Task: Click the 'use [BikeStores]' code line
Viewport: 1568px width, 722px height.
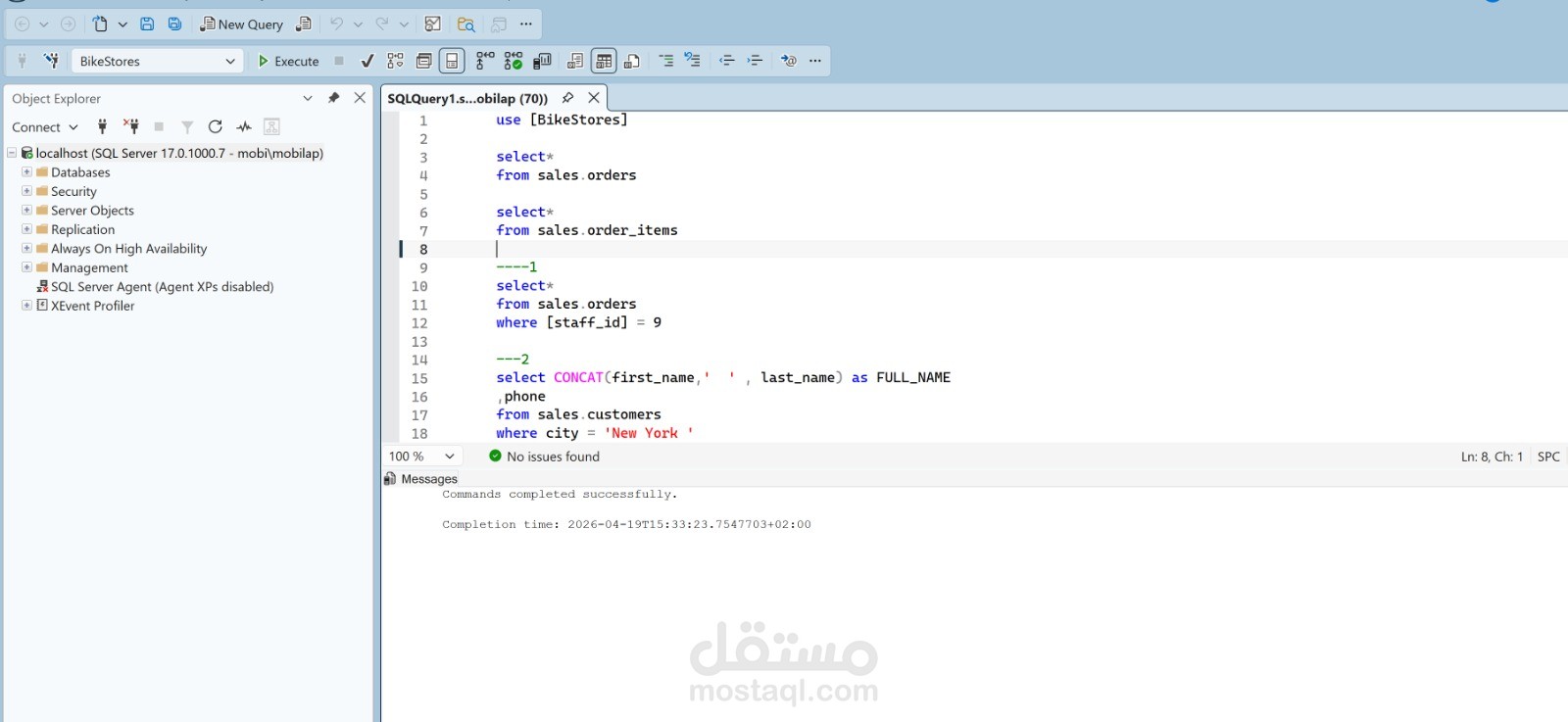Action: click(562, 120)
